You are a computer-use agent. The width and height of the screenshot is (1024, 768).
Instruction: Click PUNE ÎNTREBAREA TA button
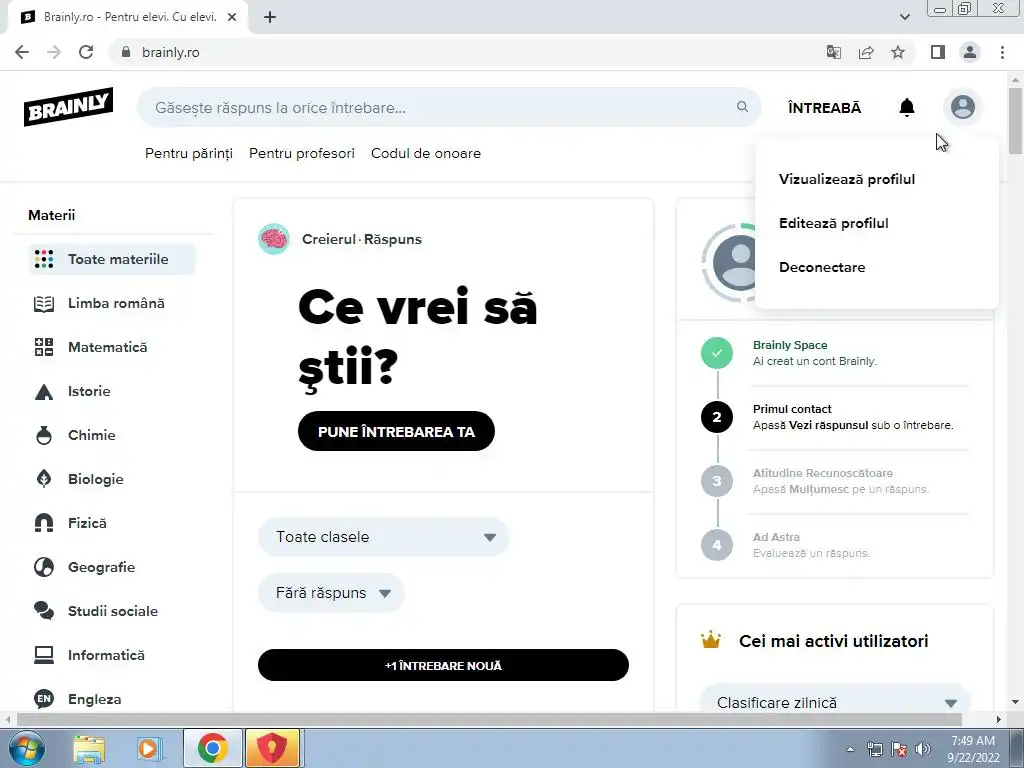pyautogui.click(x=396, y=431)
